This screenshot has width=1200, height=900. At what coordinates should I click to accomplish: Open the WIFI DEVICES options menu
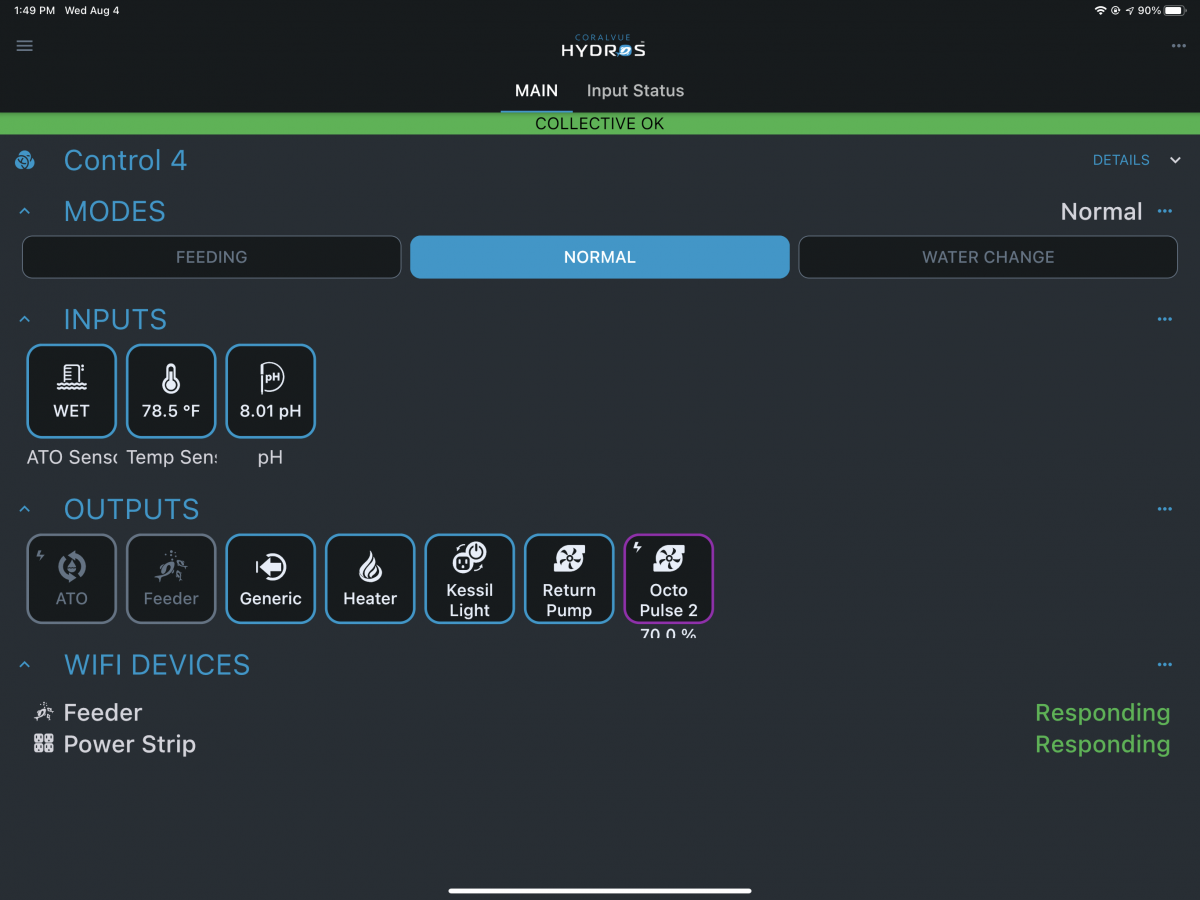tap(1164, 664)
